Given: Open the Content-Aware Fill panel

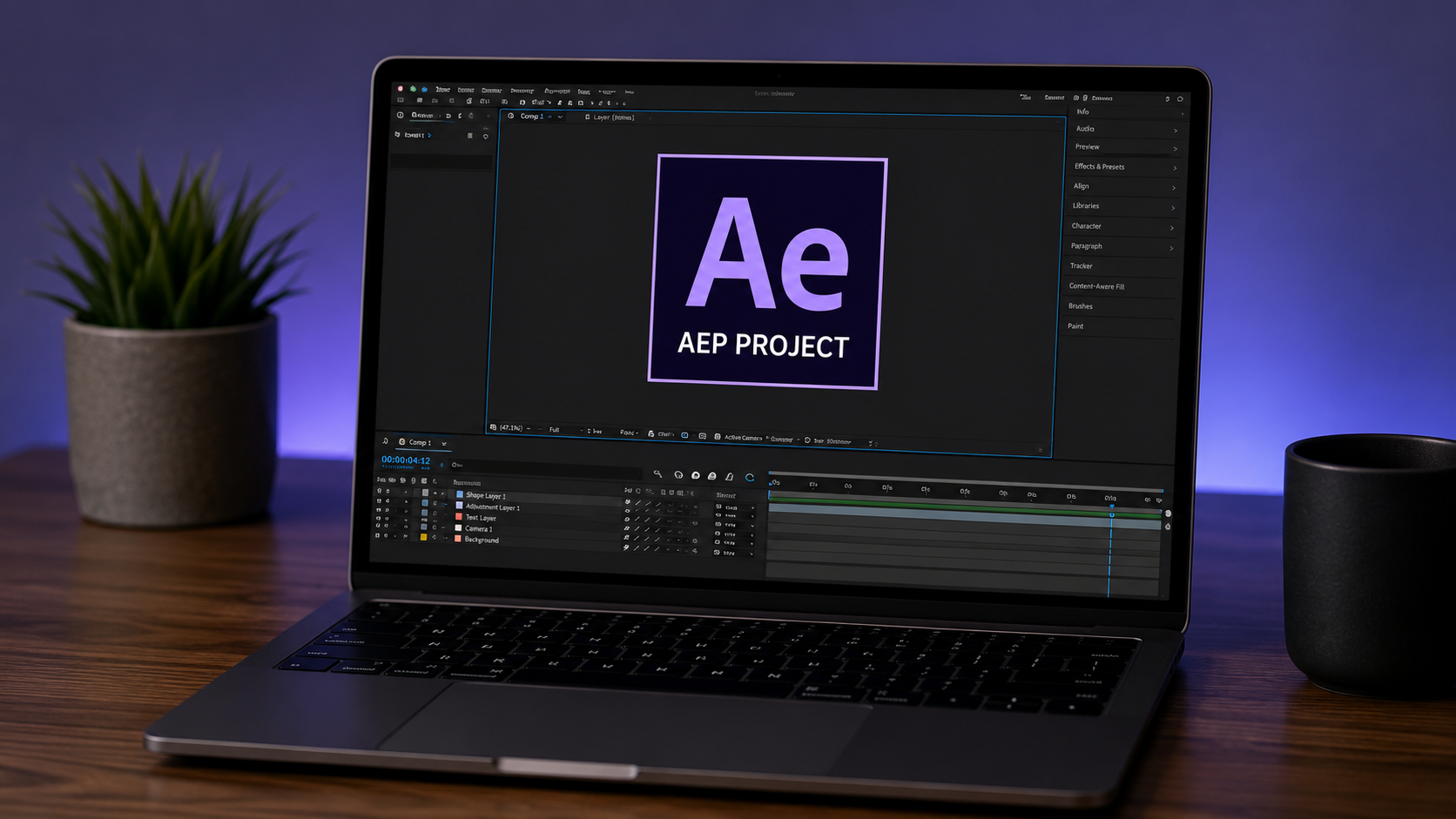Looking at the screenshot, I should pos(1096,286).
